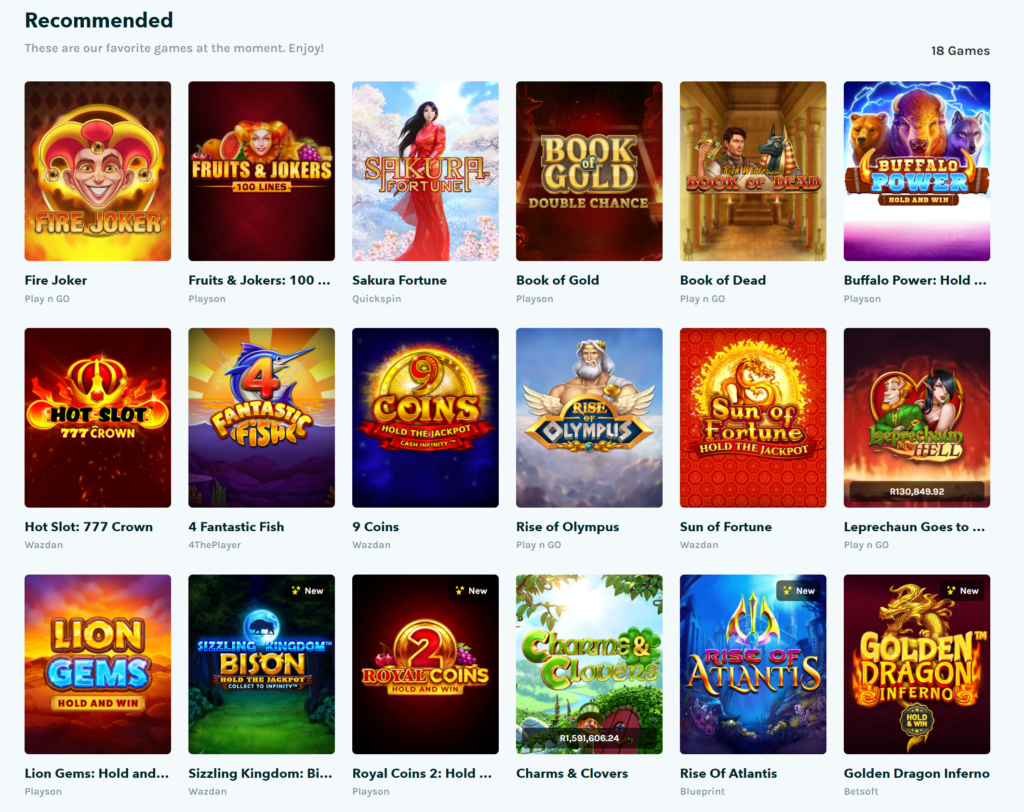Open Sun of Fortune game tile

point(753,417)
